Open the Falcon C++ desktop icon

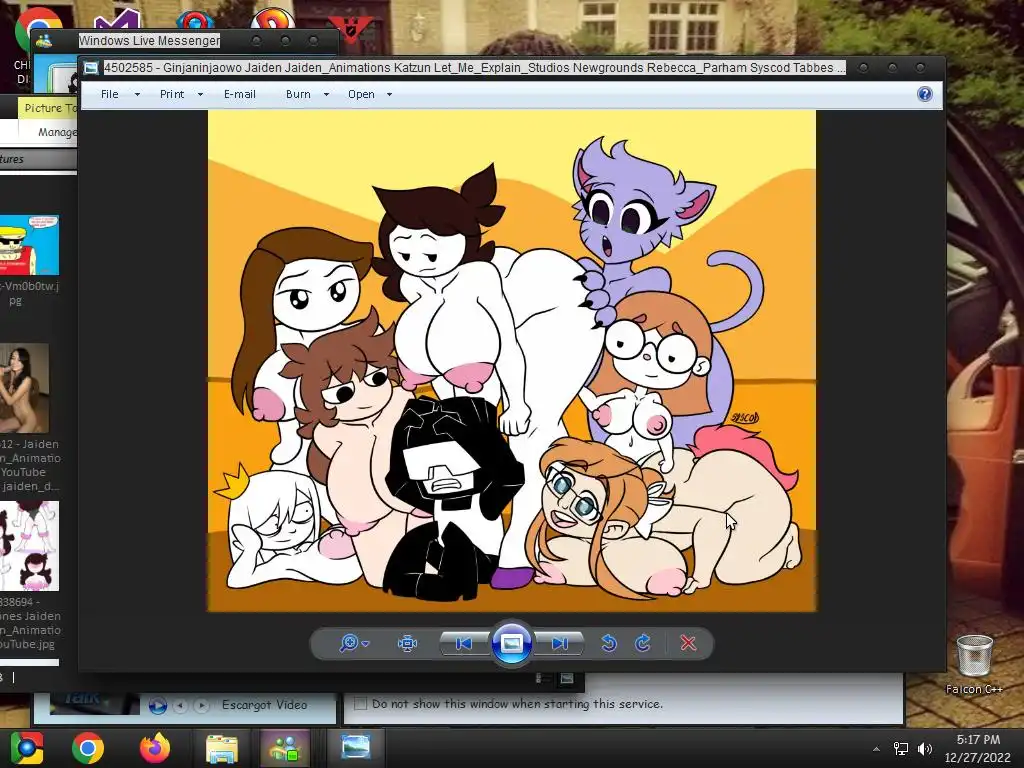point(974,664)
